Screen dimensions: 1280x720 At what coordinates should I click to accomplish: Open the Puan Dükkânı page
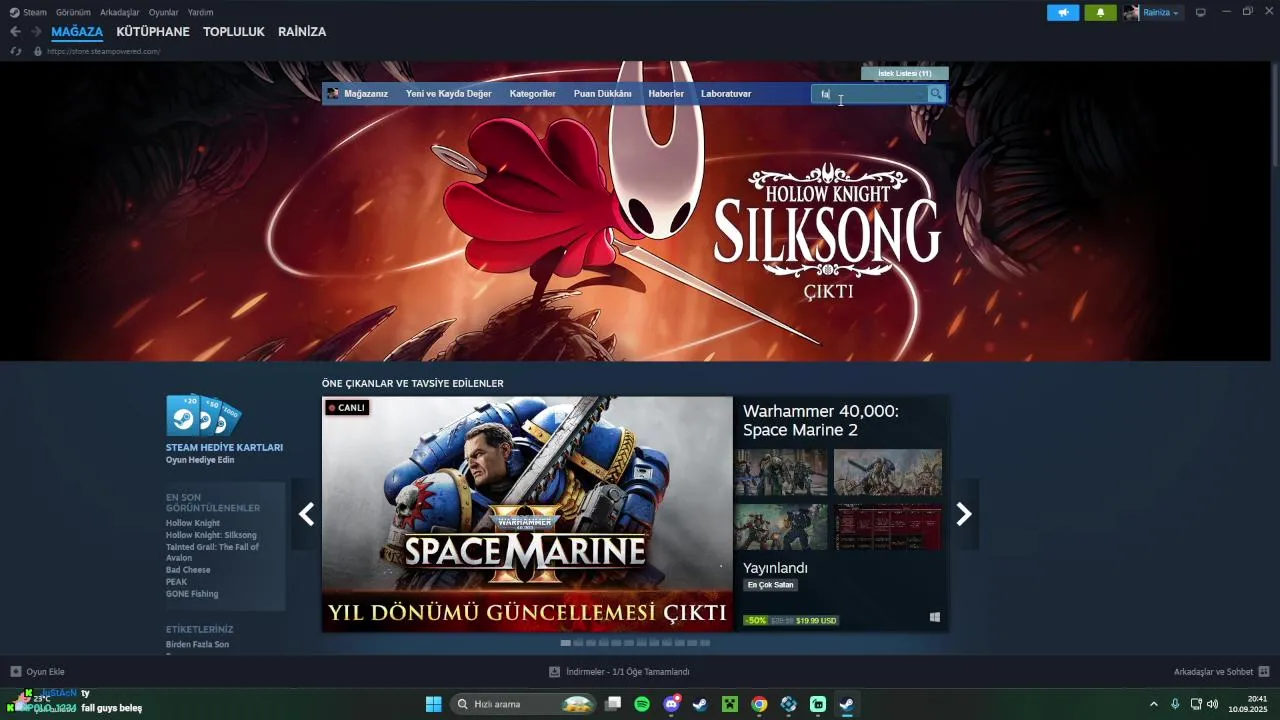point(602,94)
